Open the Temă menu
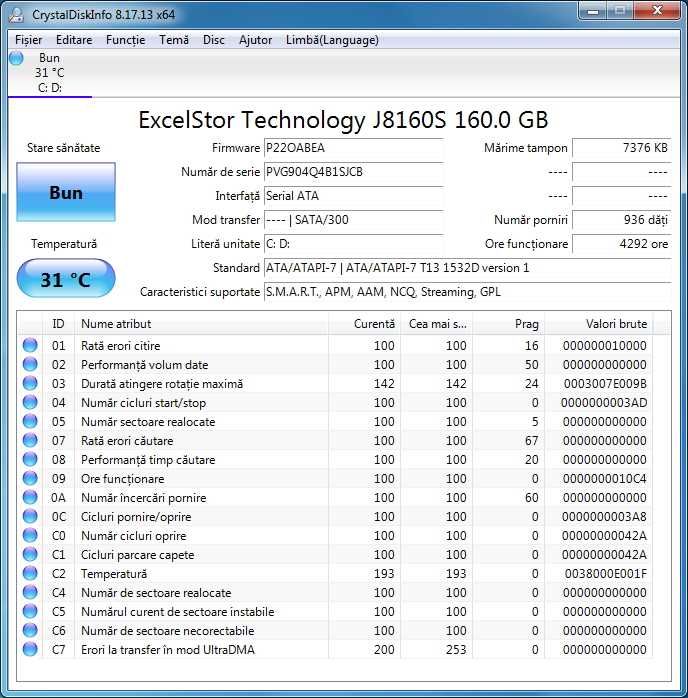This screenshot has width=688, height=698. coord(174,40)
